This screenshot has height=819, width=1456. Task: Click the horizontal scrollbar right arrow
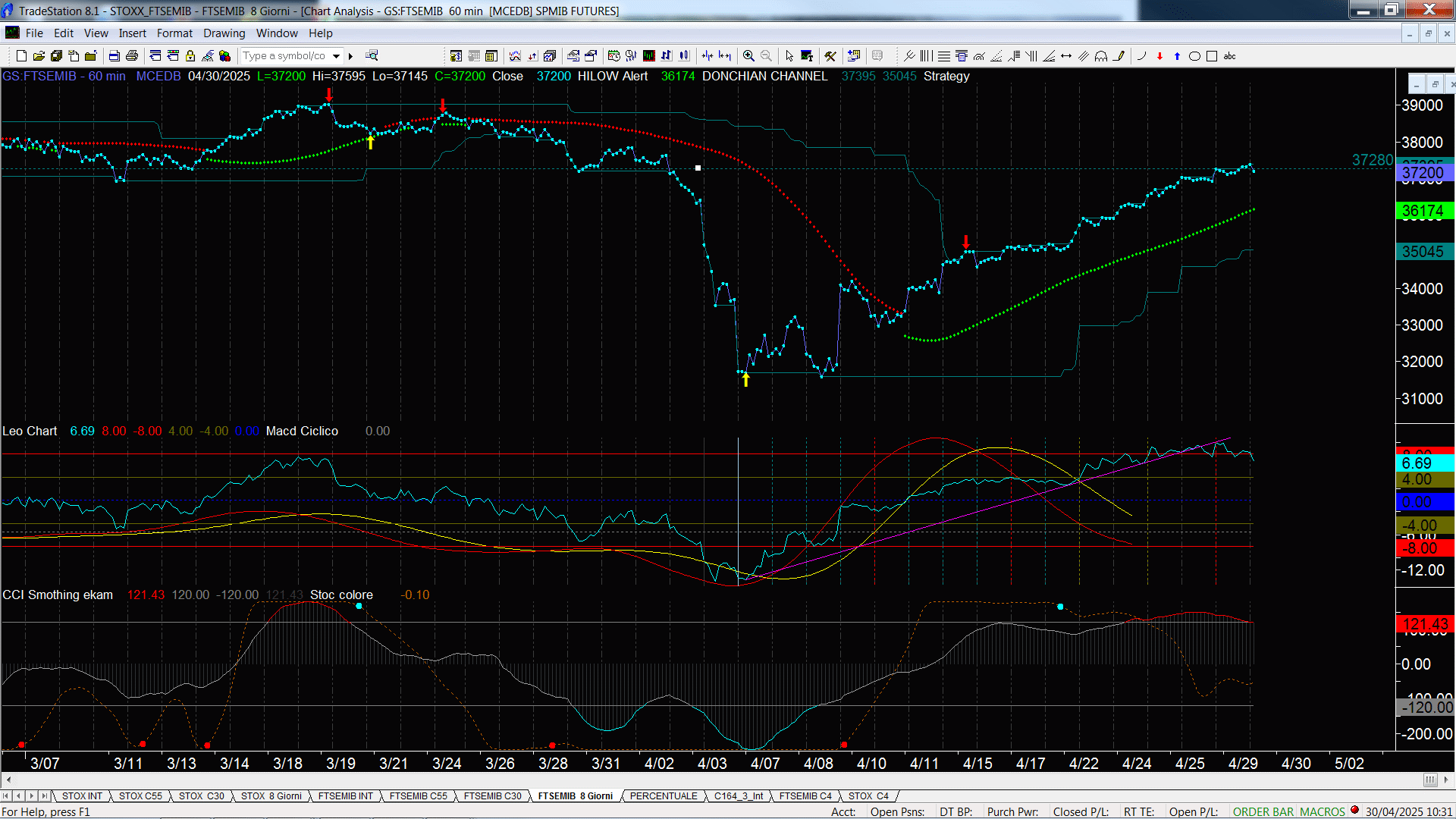1447,780
